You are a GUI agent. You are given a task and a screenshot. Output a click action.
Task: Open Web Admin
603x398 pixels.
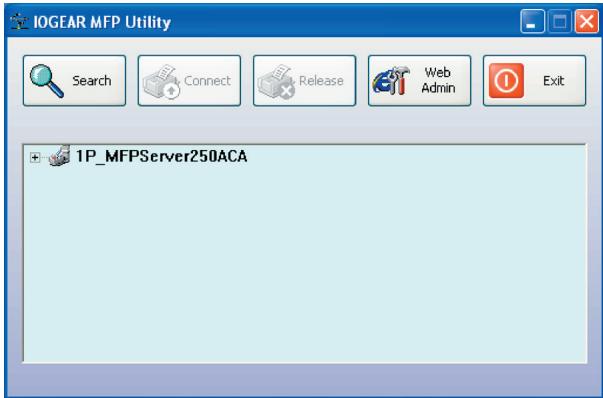pos(419,80)
